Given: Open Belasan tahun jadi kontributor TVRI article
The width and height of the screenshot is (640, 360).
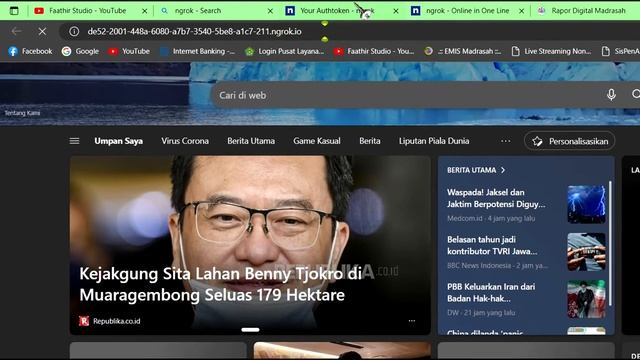Looking at the screenshot, I should 492,245.
